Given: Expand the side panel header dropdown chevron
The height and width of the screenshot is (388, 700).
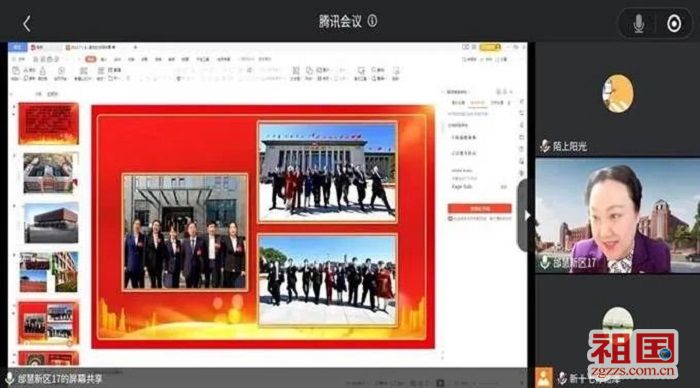Looking at the screenshot, I should (510, 92).
